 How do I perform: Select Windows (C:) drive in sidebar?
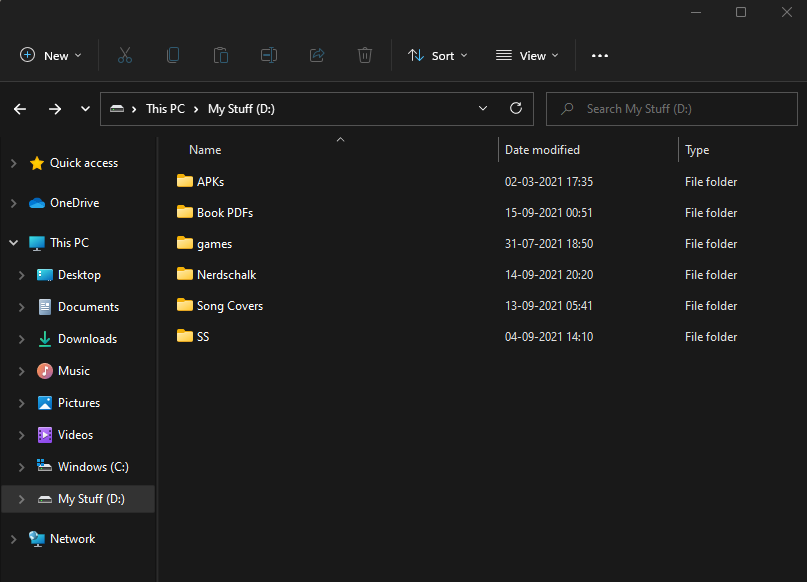pos(92,467)
